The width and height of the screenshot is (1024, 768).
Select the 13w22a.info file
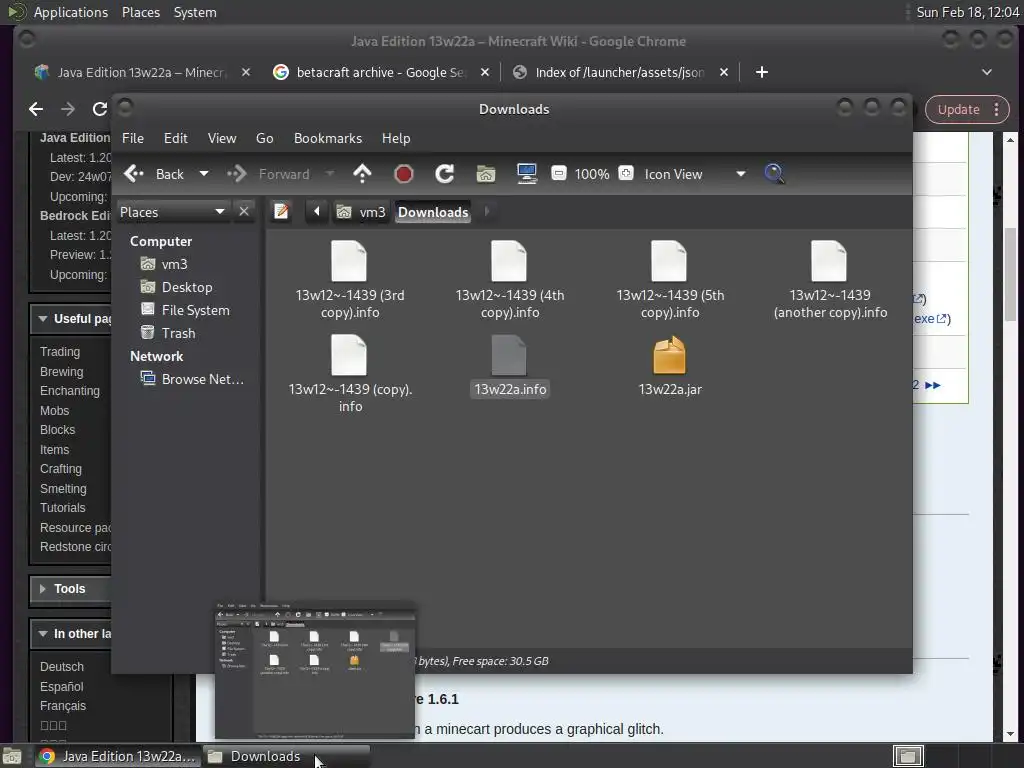click(509, 366)
